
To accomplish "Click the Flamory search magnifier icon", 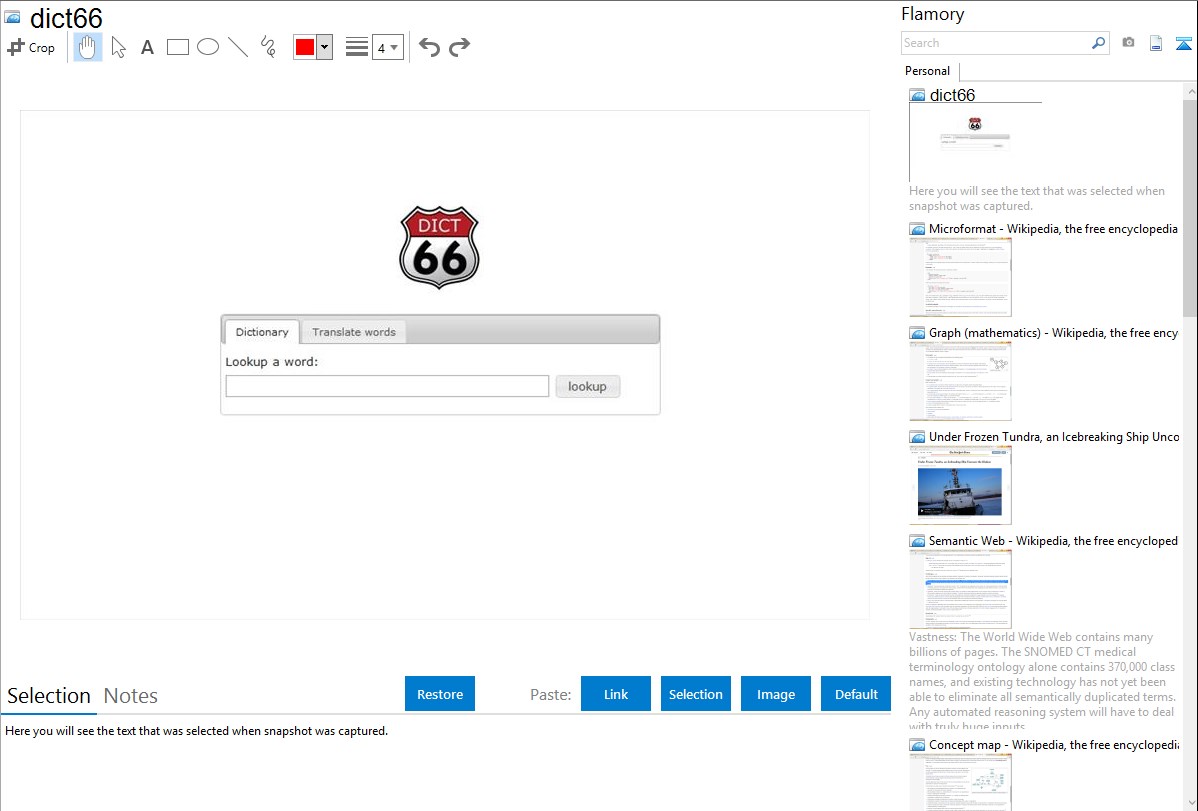I will pos(1098,43).
